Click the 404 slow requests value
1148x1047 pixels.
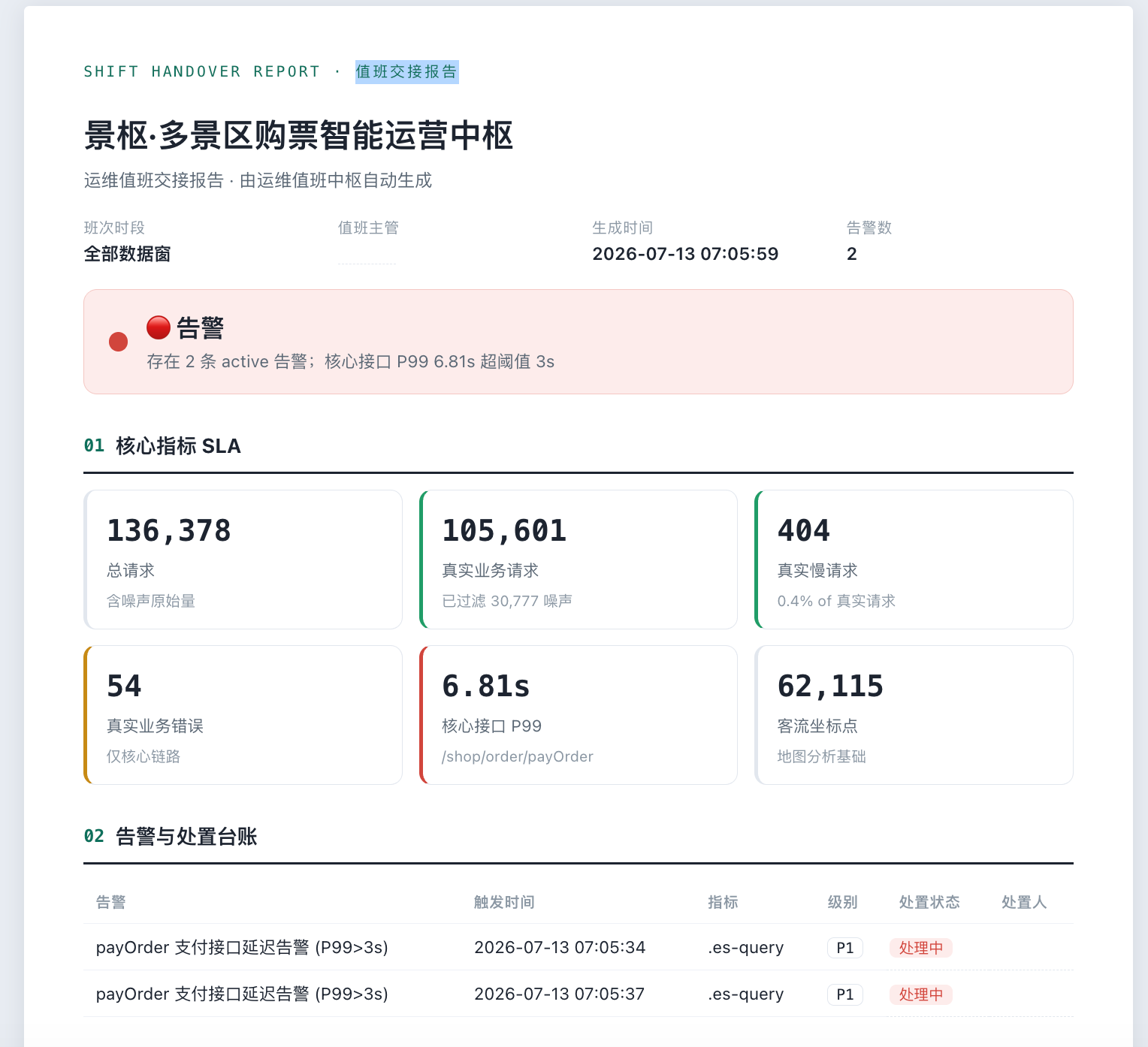[x=804, y=530]
